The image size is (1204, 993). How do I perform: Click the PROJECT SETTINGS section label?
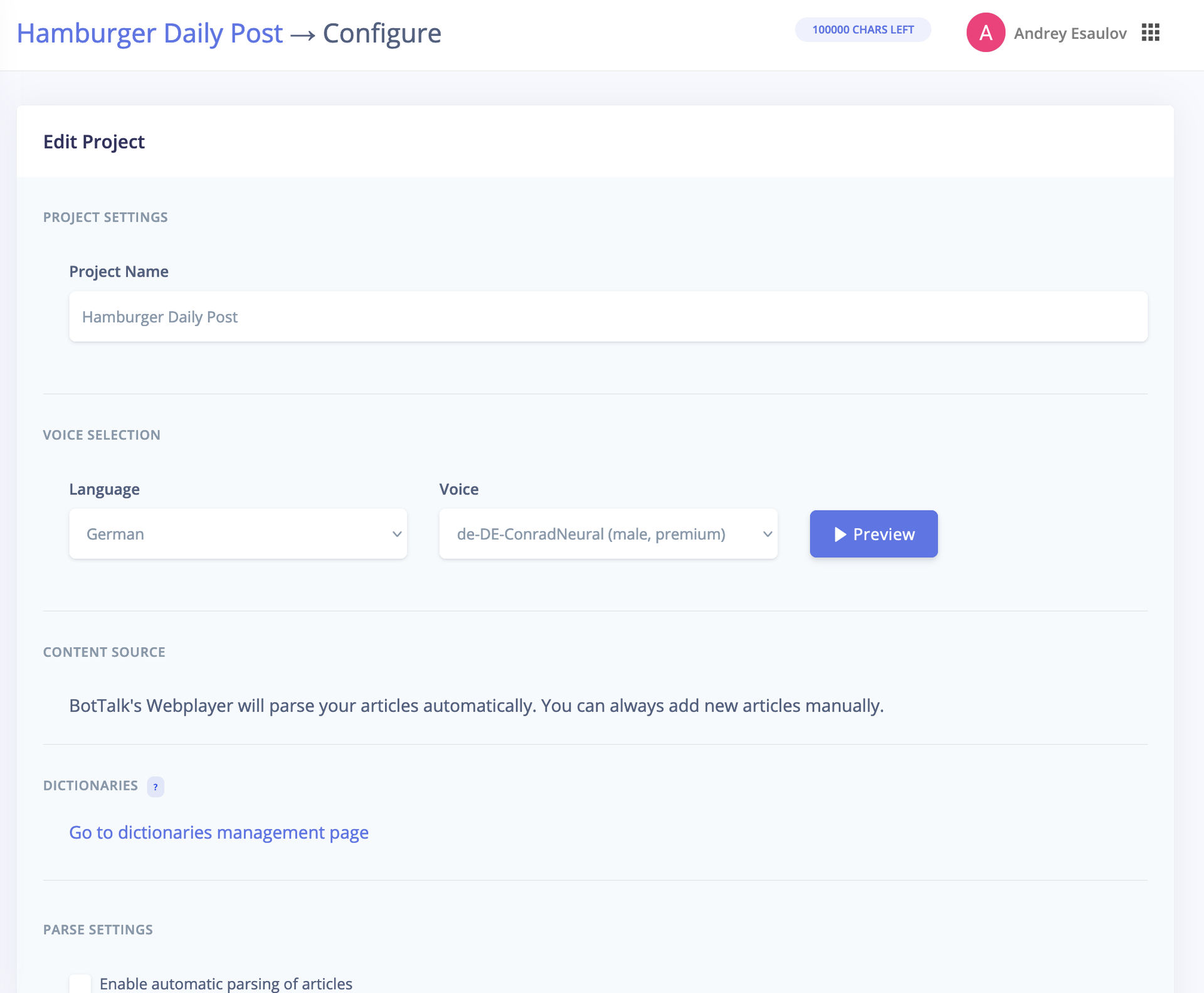(x=105, y=217)
